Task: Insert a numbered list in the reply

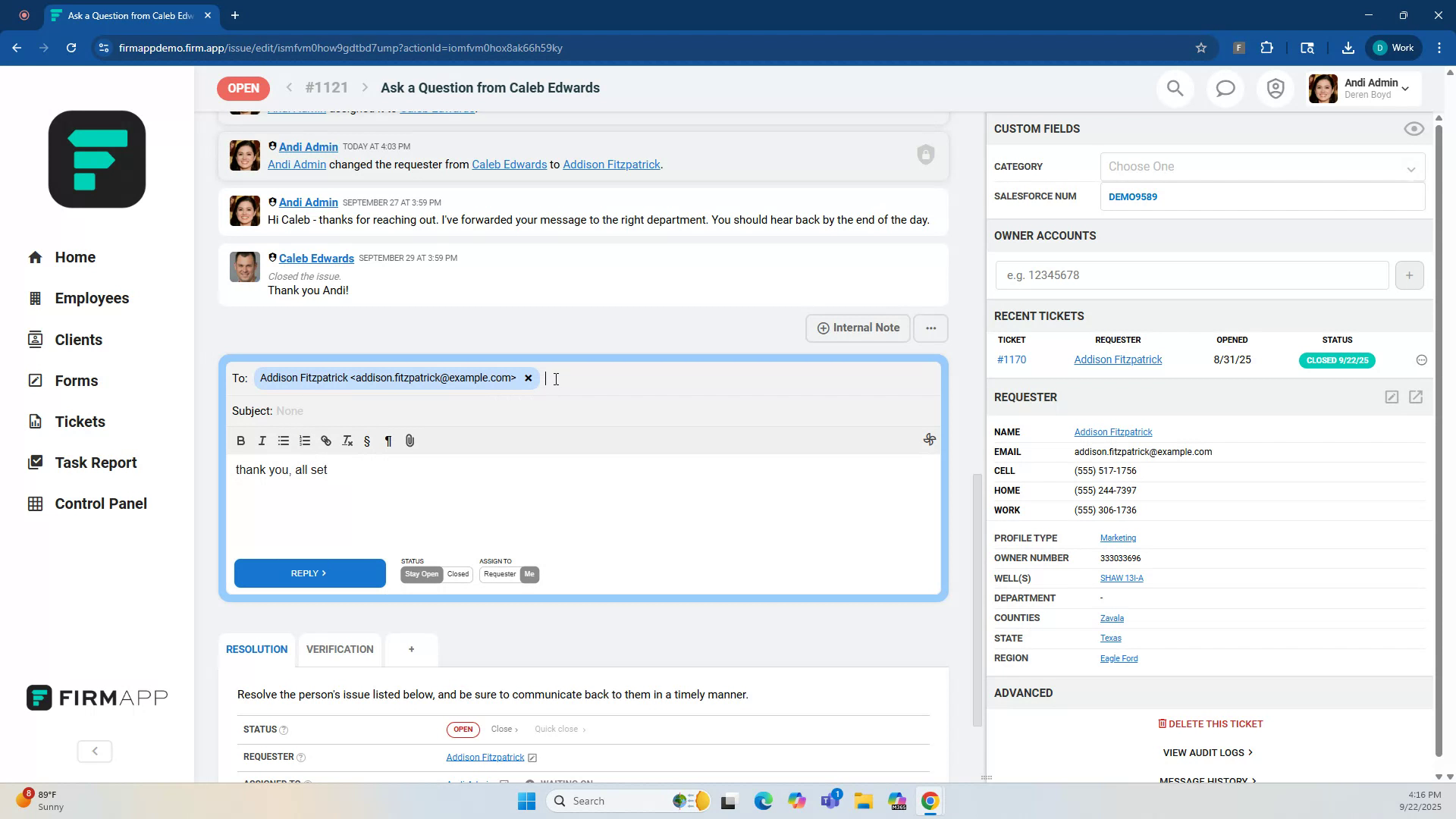Action: click(304, 441)
